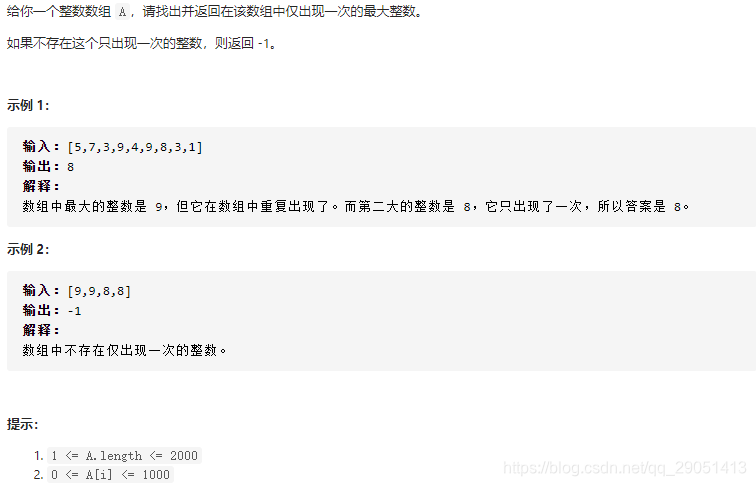
Task: Click the sentence about returning -1
Action: 141,43
